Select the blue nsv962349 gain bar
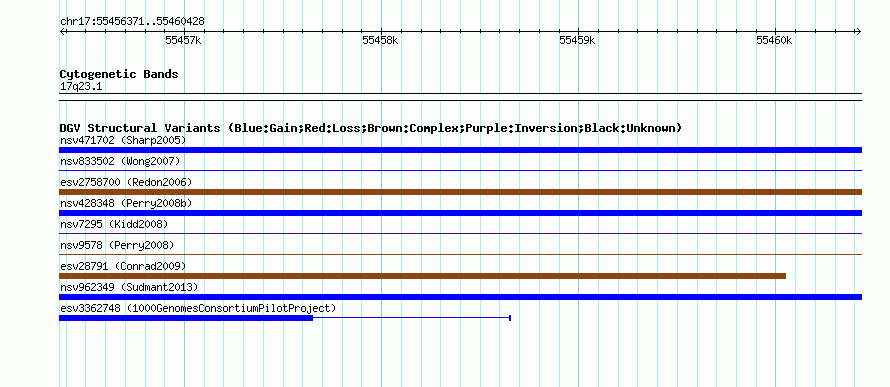The width and height of the screenshot is (890, 387). click(460, 297)
